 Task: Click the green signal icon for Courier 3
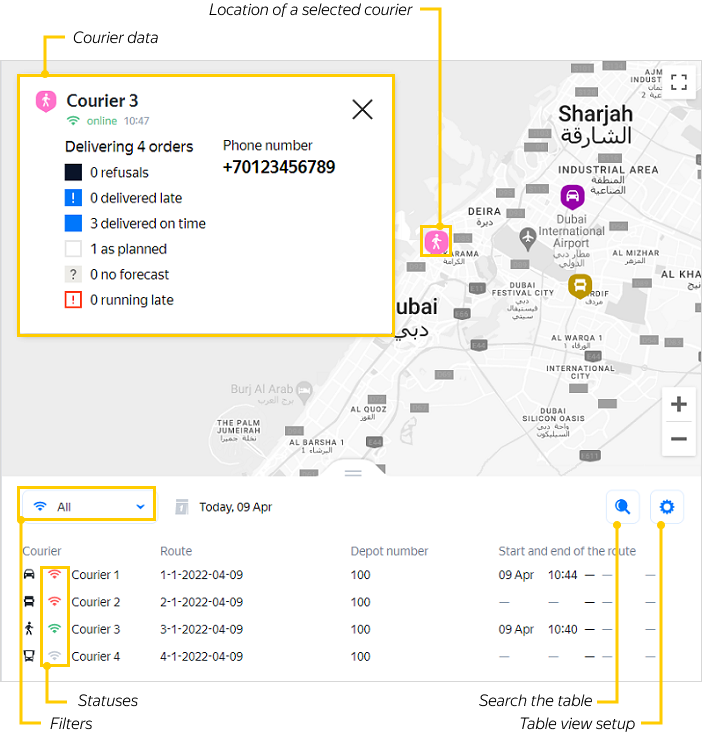point(55,629)
